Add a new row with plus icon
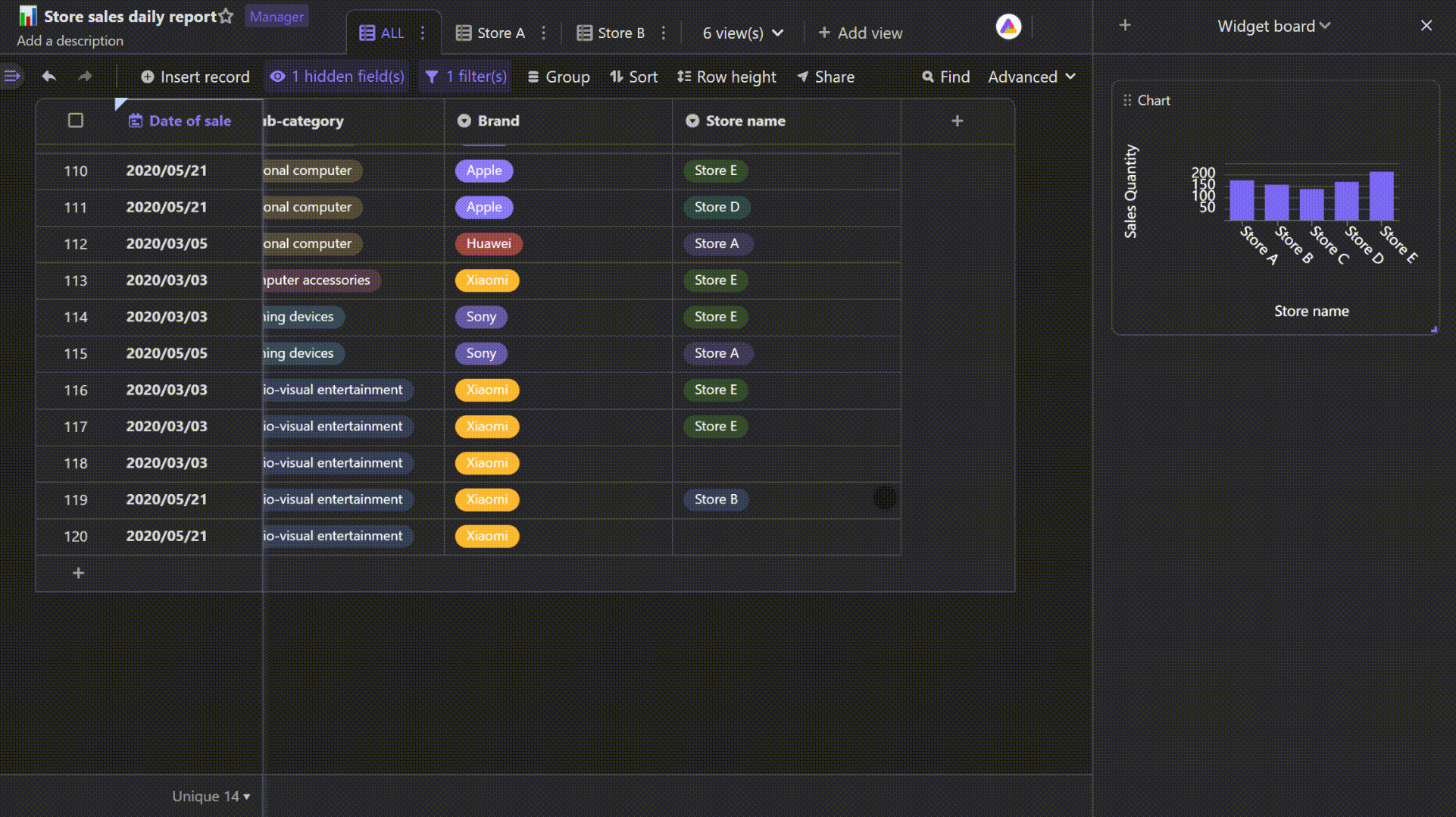This screenshot has height=817, width=1456. (x=78, y=573)
